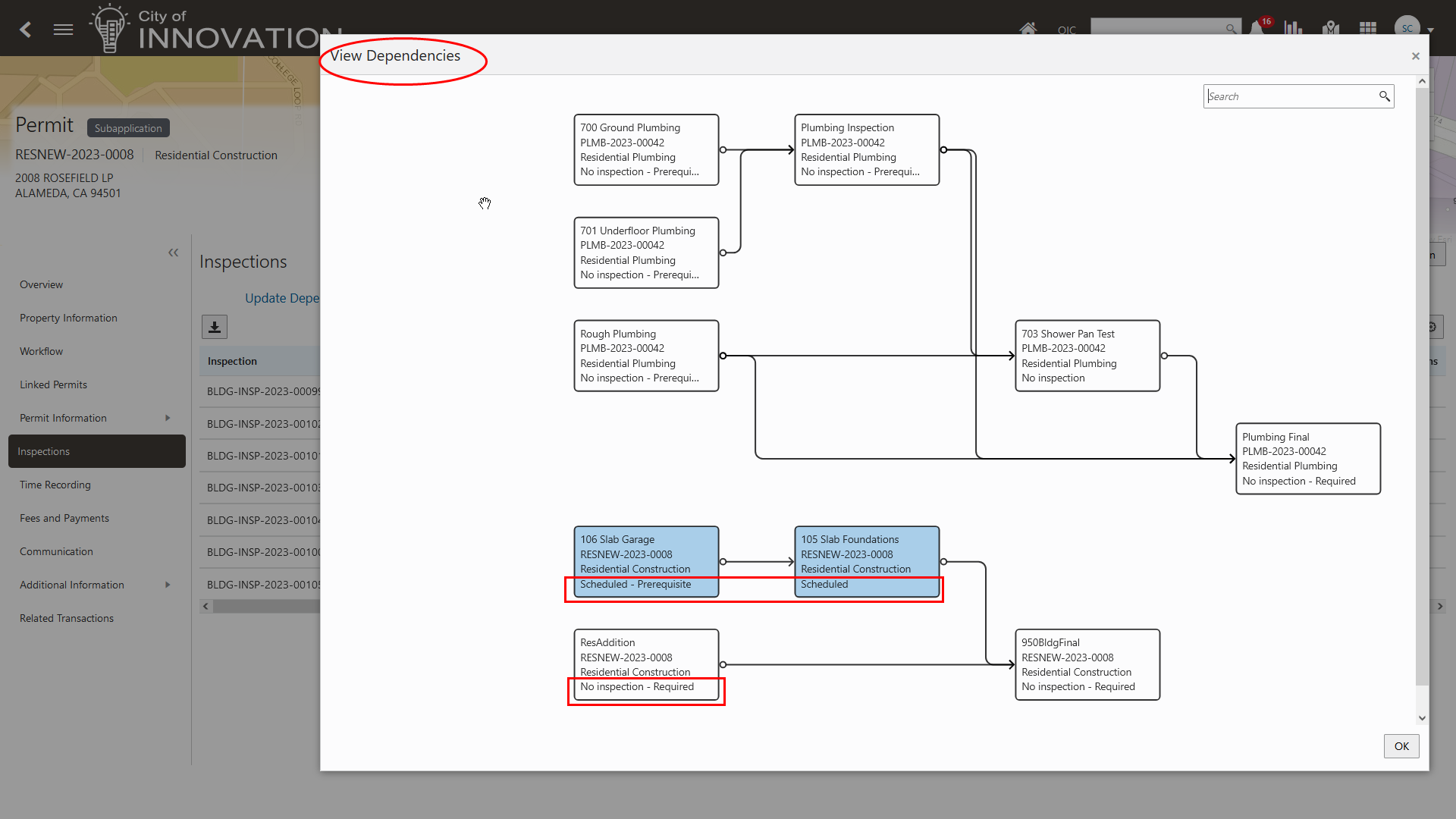Collapse the left navigation panel
The width and height of the screenshot is (1456, 819).
click(173, 253)
